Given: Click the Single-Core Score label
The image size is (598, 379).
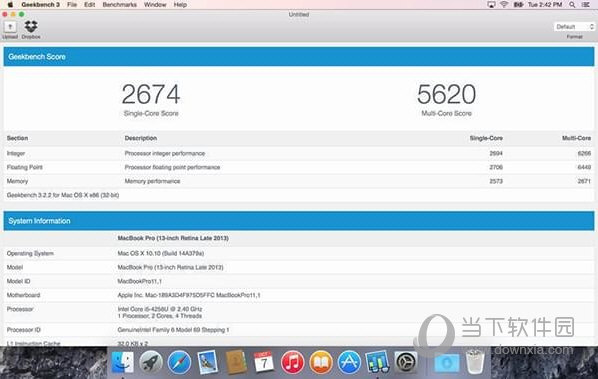Looking at the screenshot, I should pyautogui.click(x=151, y=113).
